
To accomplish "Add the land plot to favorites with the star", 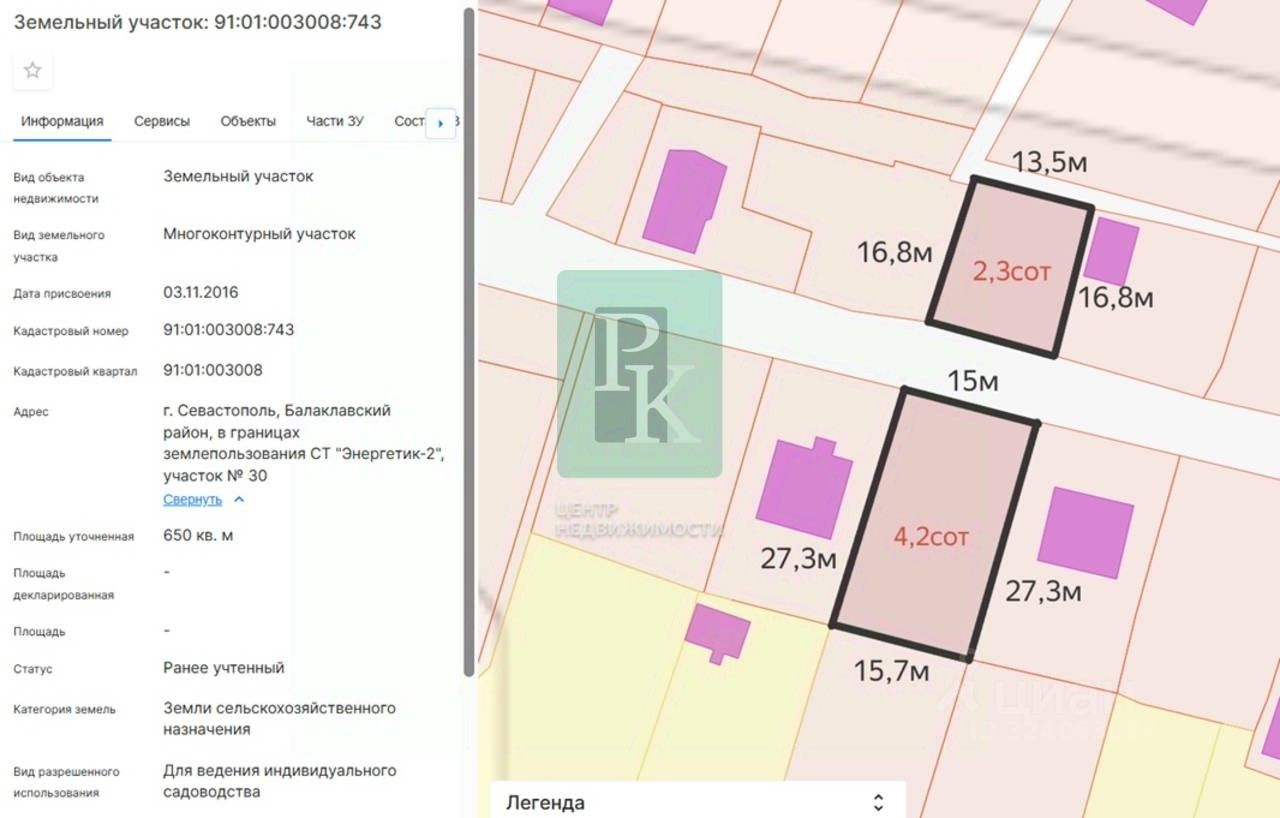I will 32,70.
